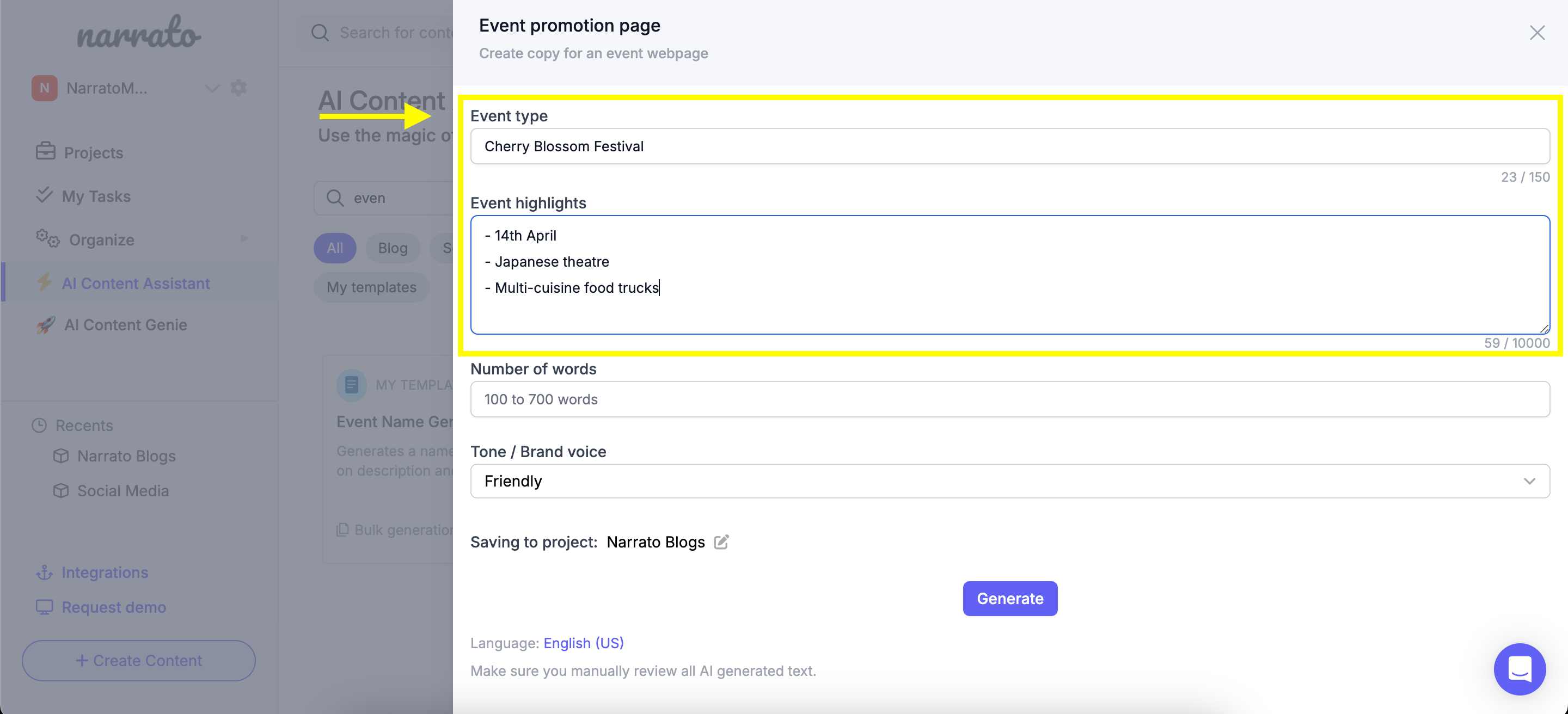Edit the saving project pencil icon

(x=721, y=541)
